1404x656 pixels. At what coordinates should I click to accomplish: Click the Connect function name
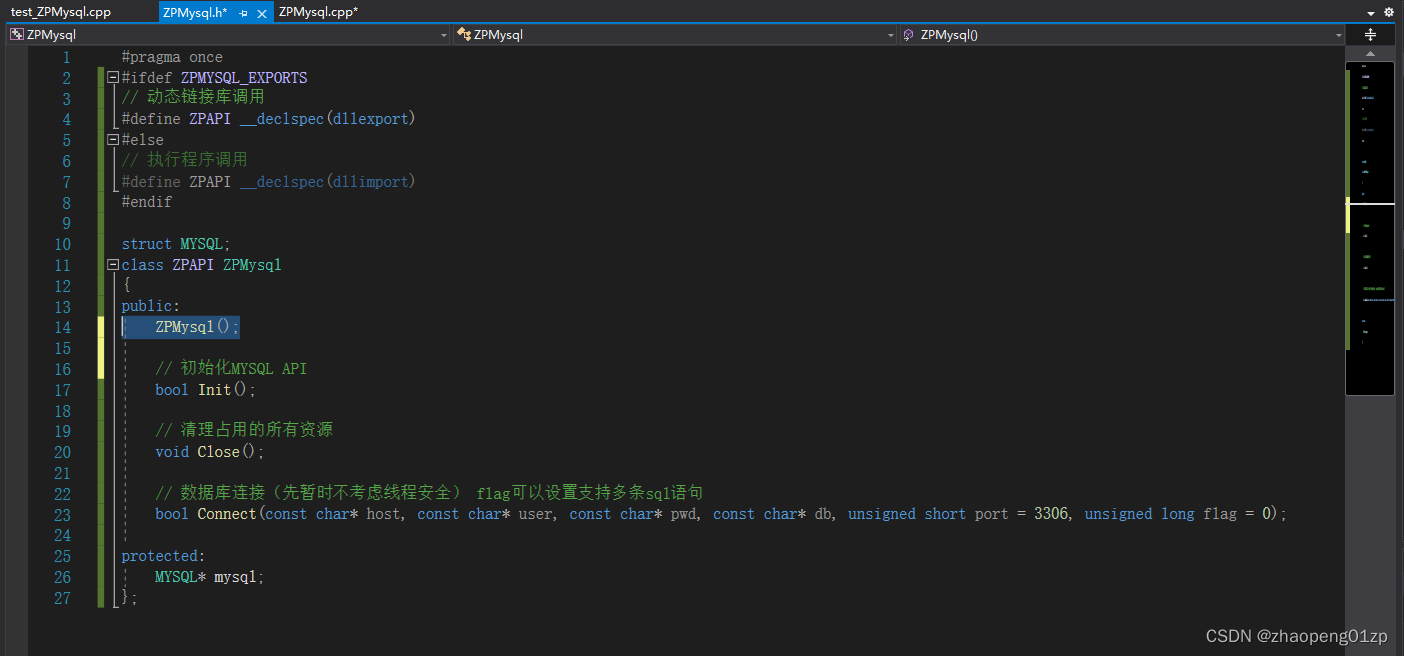click(x=226, y=514)
